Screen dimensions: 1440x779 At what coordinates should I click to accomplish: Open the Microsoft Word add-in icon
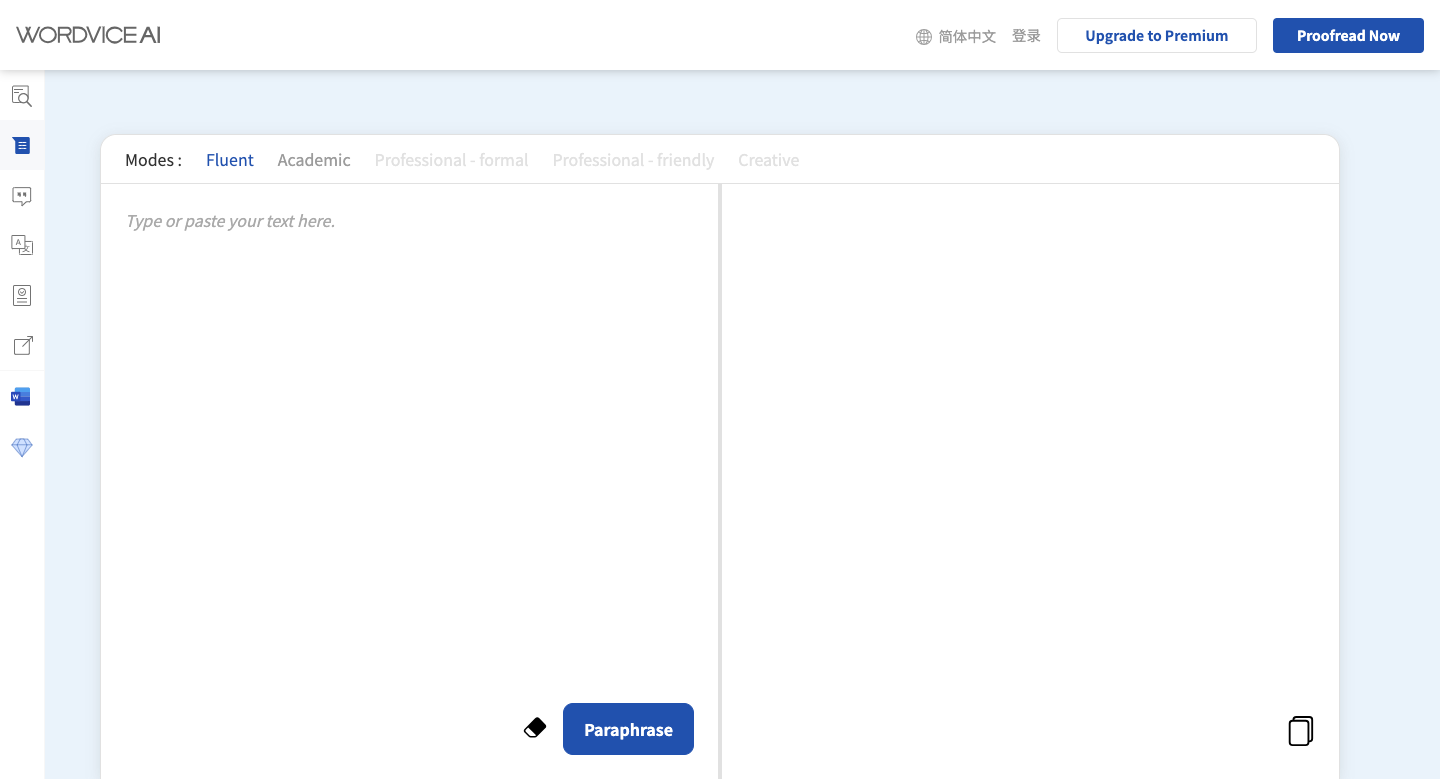point(21,397)
